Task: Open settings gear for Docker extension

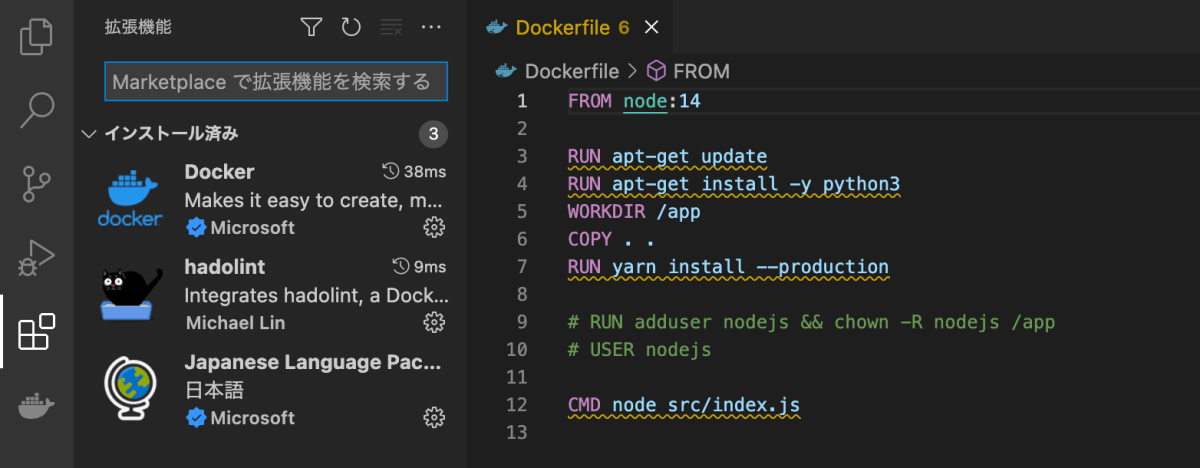Action: 434,228
